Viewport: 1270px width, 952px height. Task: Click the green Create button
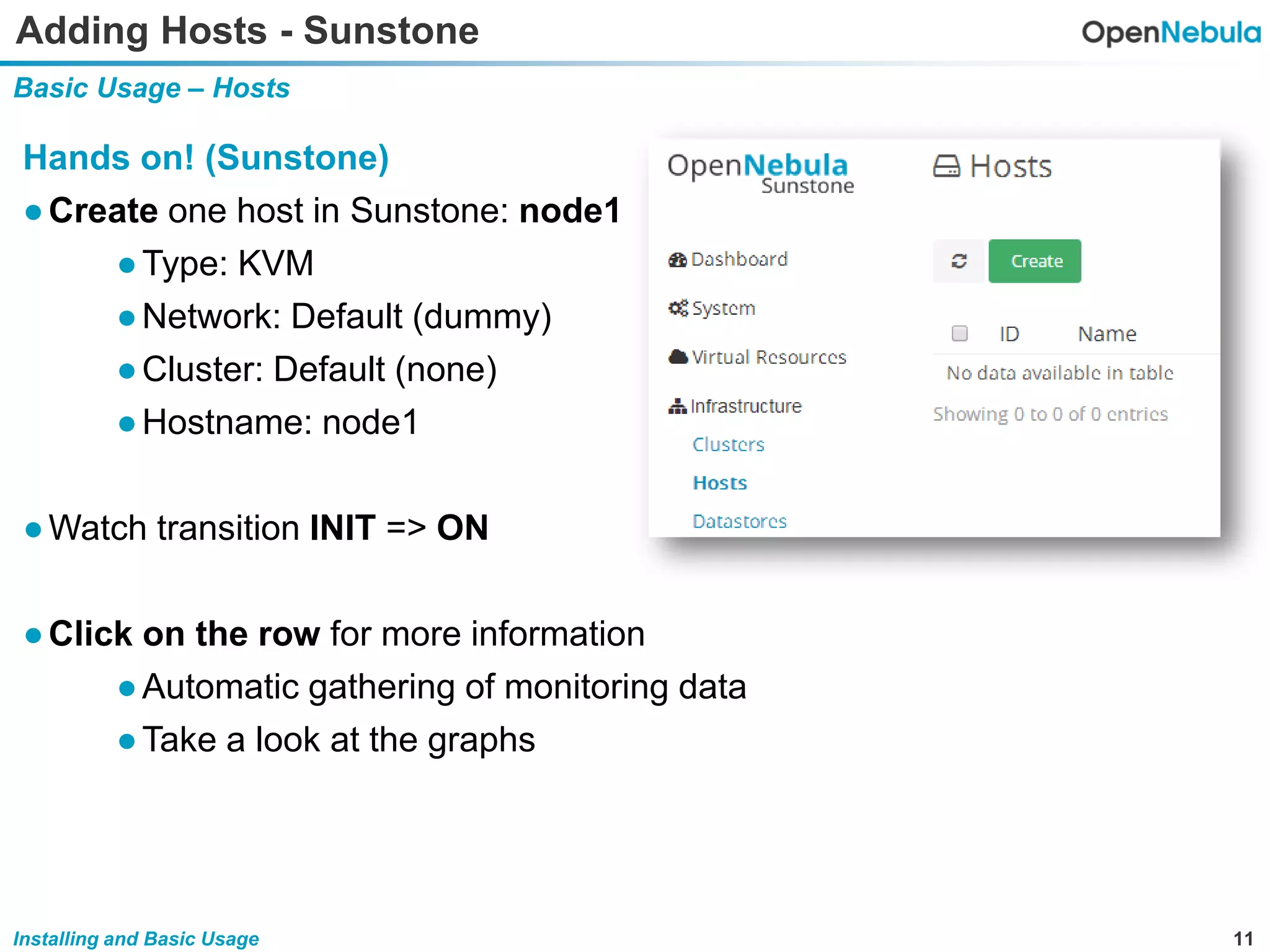click(x=1034, y=261)
